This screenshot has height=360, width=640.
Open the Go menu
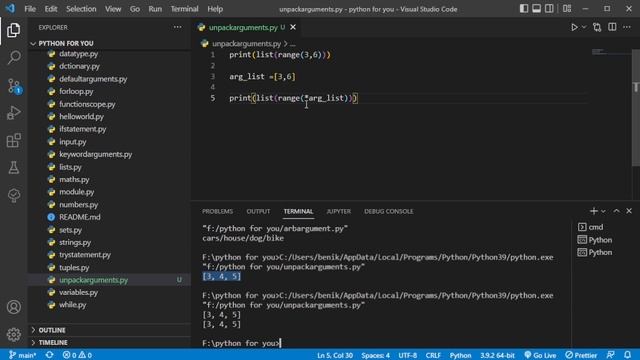tap(135, 9)
